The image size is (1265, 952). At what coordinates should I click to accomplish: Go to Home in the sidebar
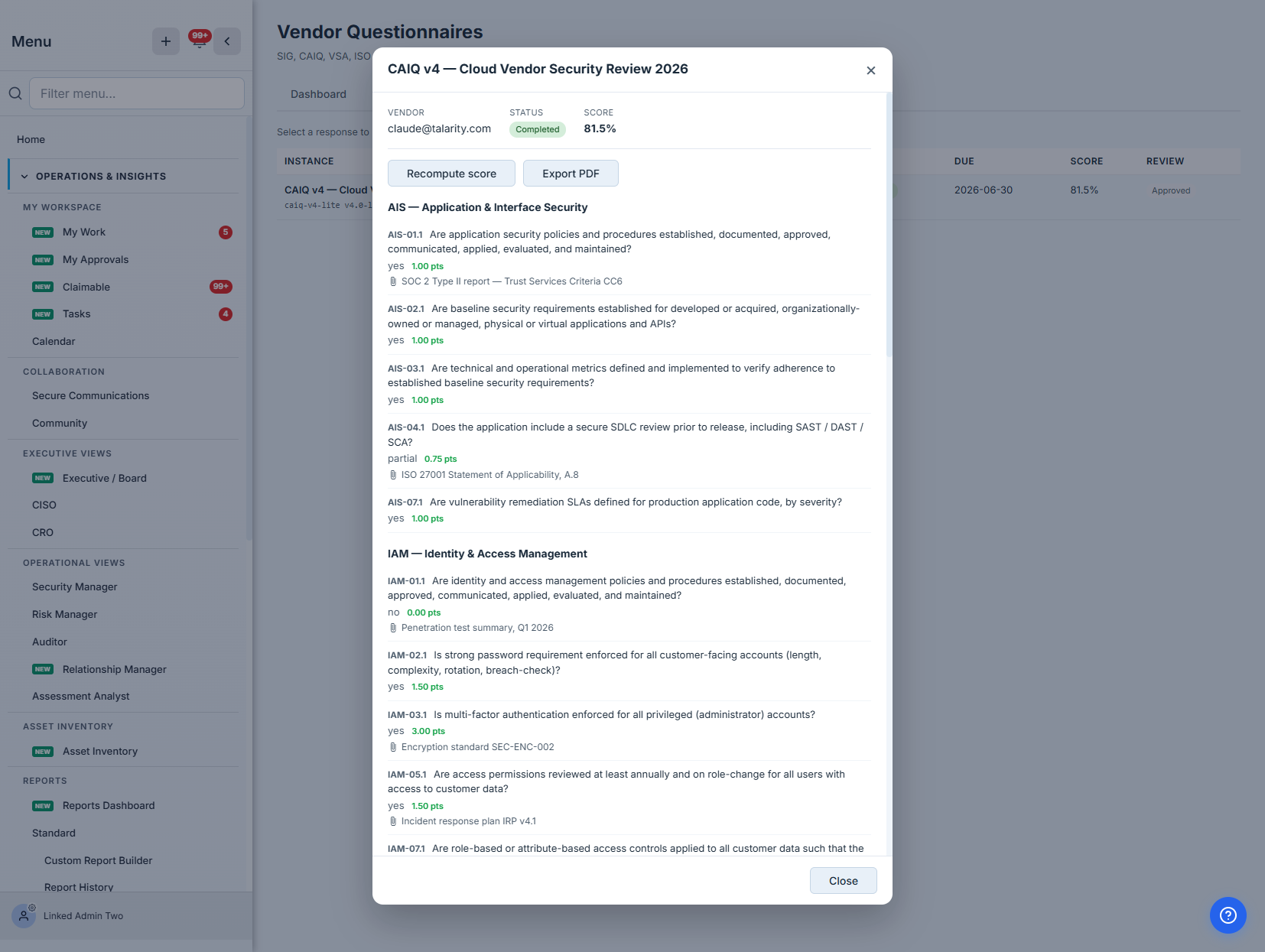point(31,139)
